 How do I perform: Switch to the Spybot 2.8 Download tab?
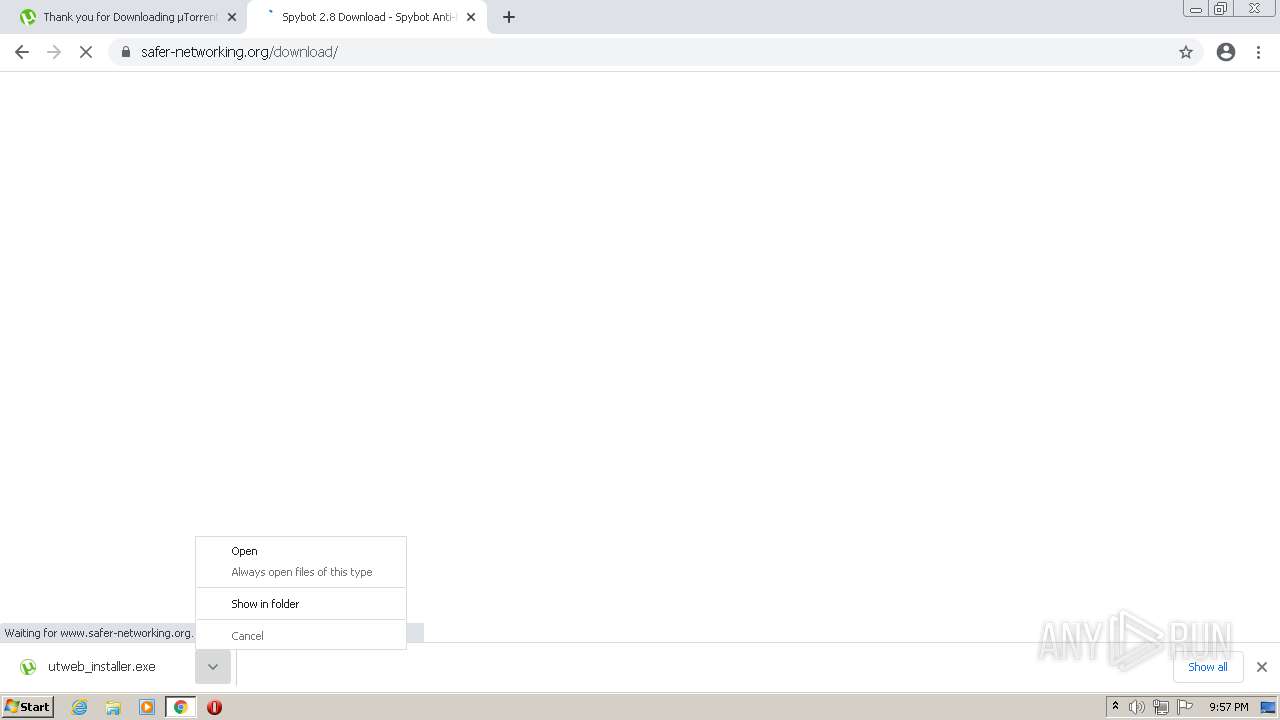point(366,17)
